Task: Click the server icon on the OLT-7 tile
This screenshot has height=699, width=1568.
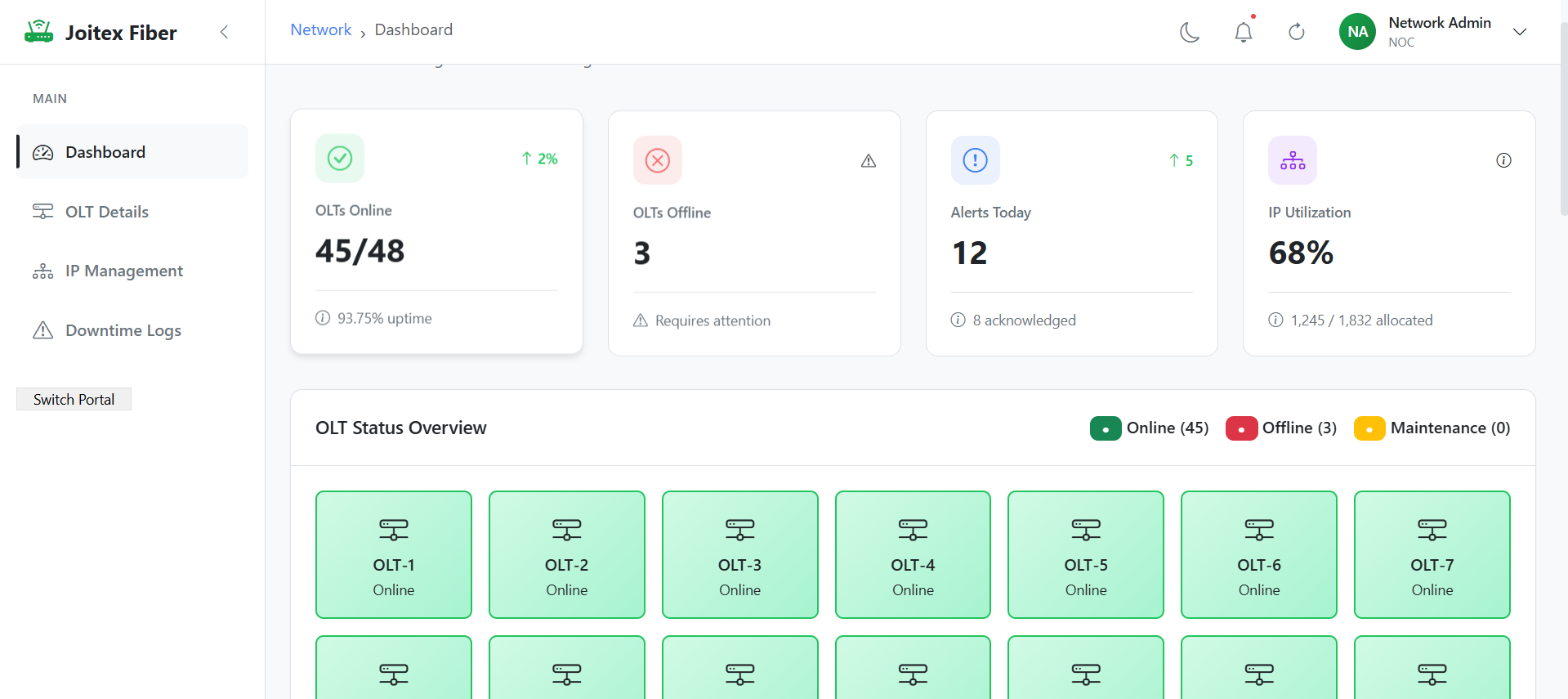Action: coord(1432,530)
